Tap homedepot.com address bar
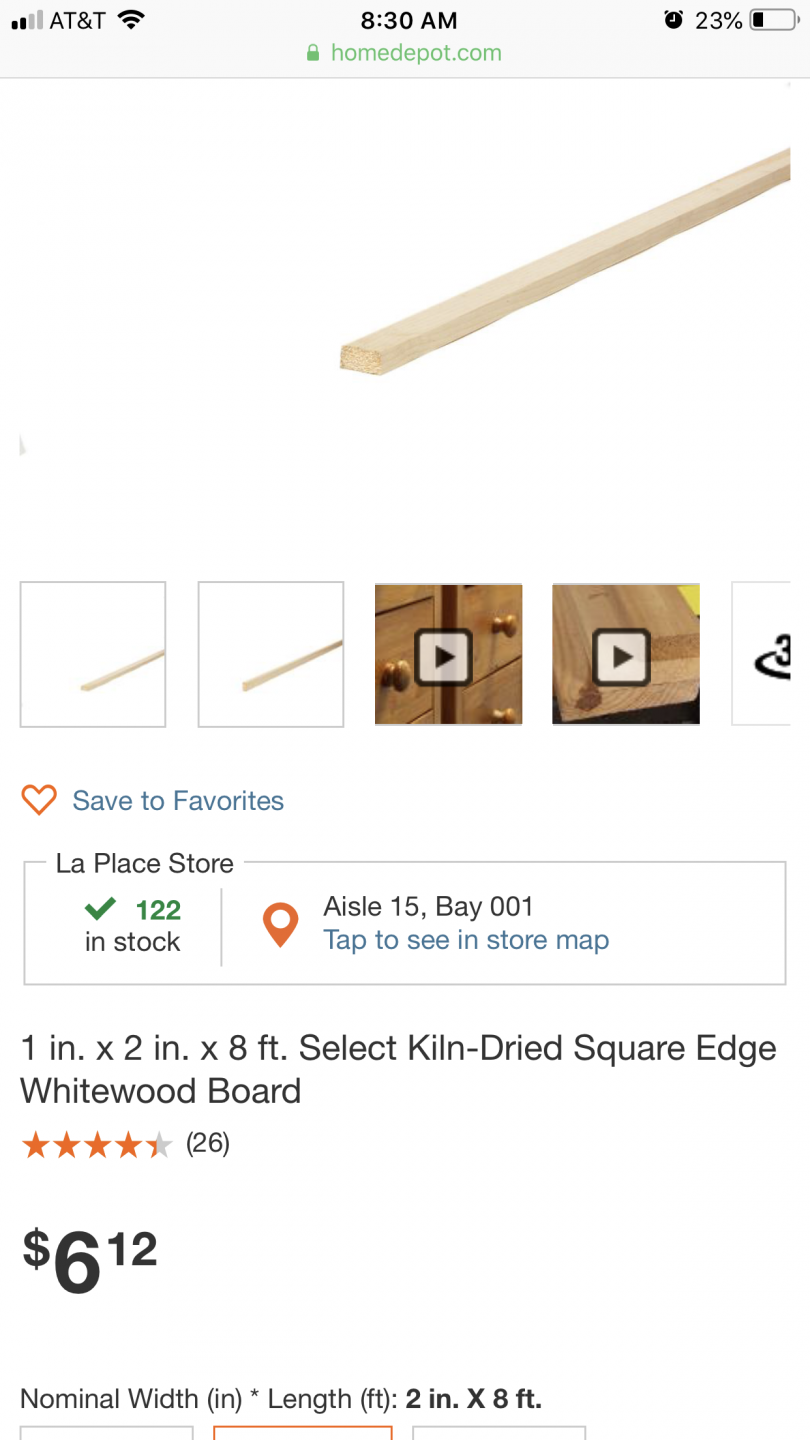This screenshot has width=810, height=1440. (x=405, y=53)
